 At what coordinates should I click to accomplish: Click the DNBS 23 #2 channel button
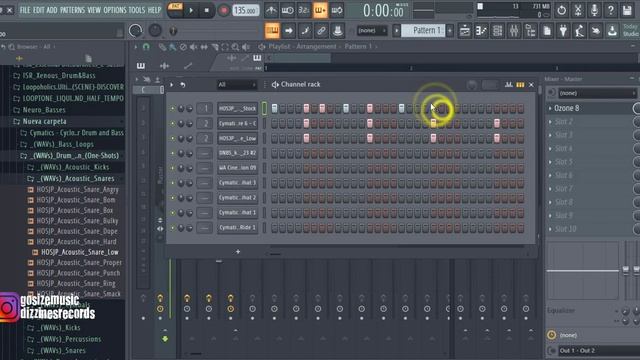(237, 153)
